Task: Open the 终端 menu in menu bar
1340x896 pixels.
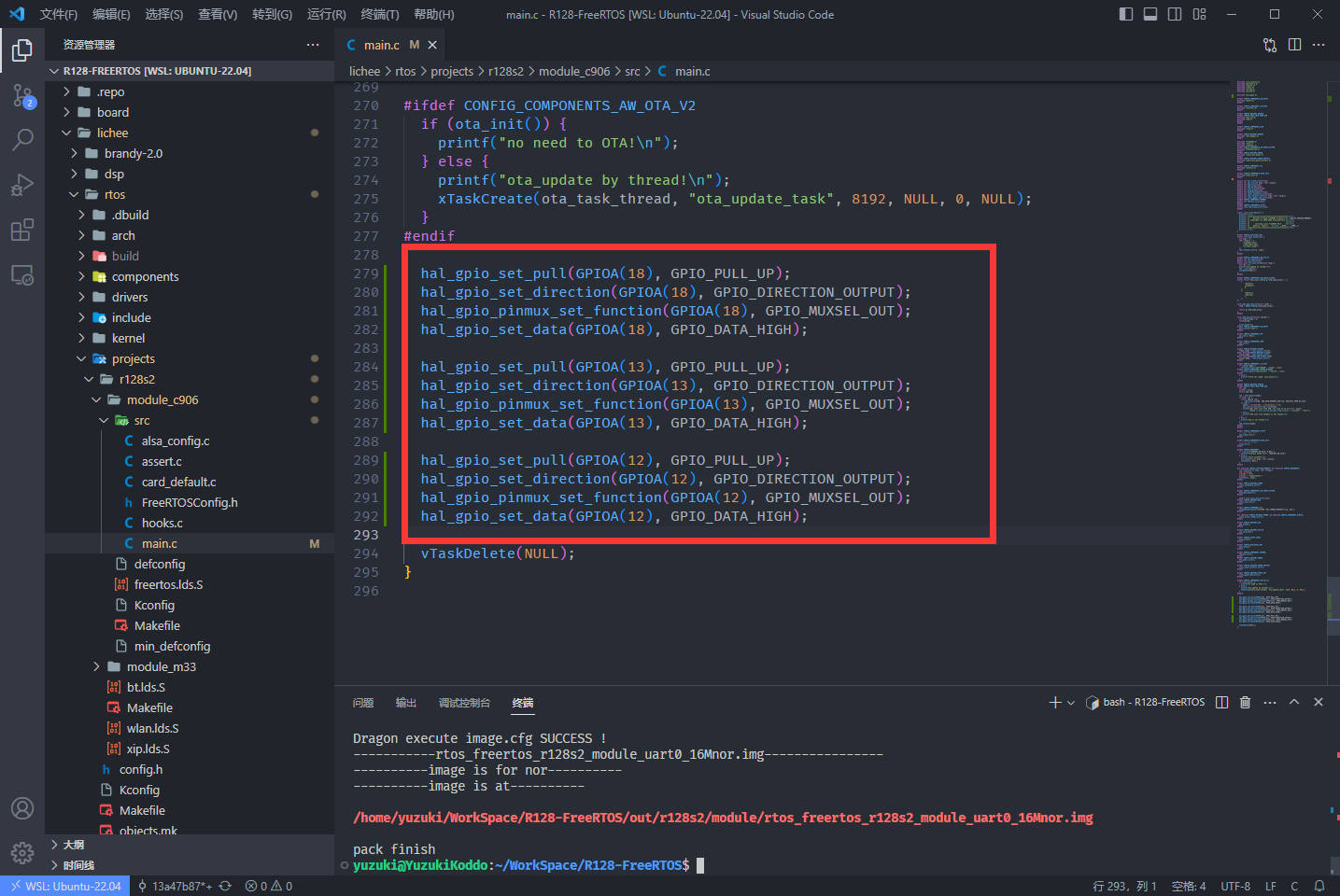Action: click(x=379, y=14)
